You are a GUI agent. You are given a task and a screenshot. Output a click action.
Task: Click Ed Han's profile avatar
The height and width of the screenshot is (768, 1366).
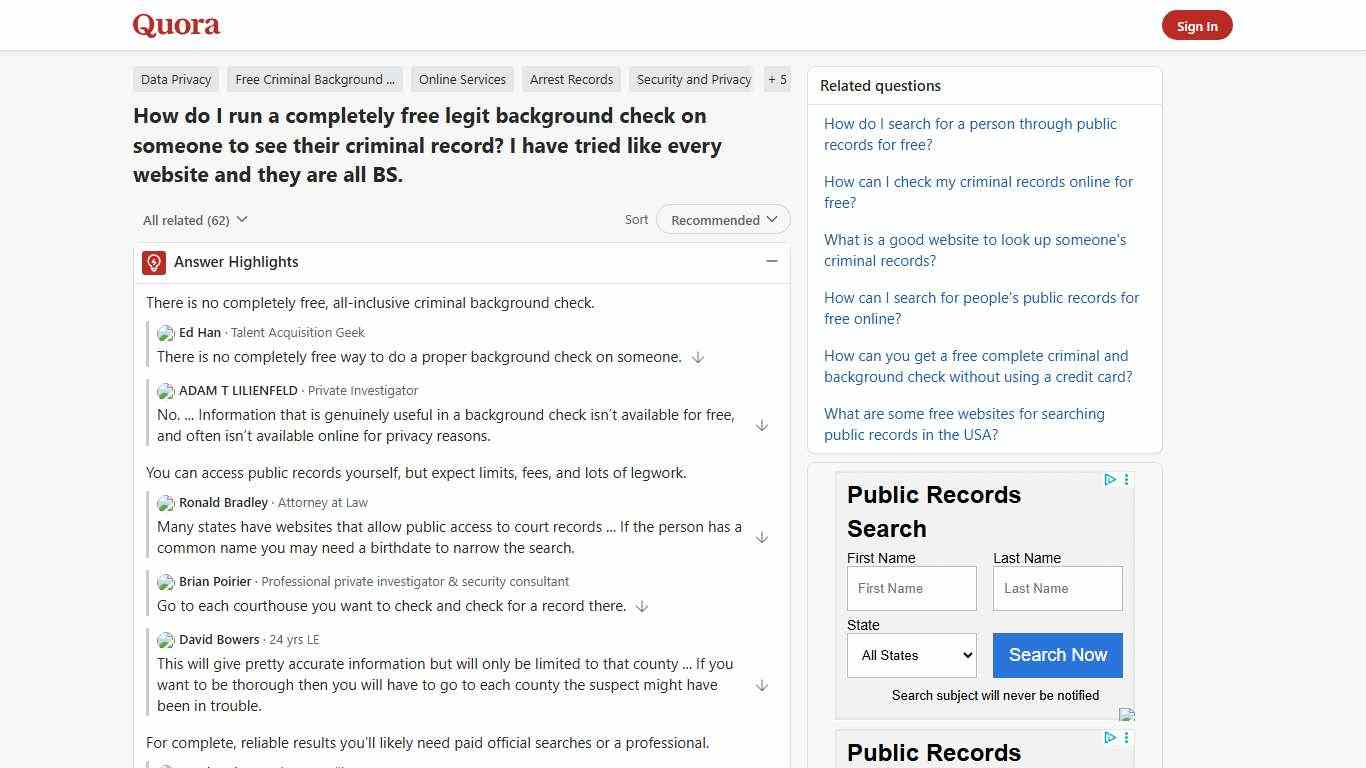click(x=166, y=333)
